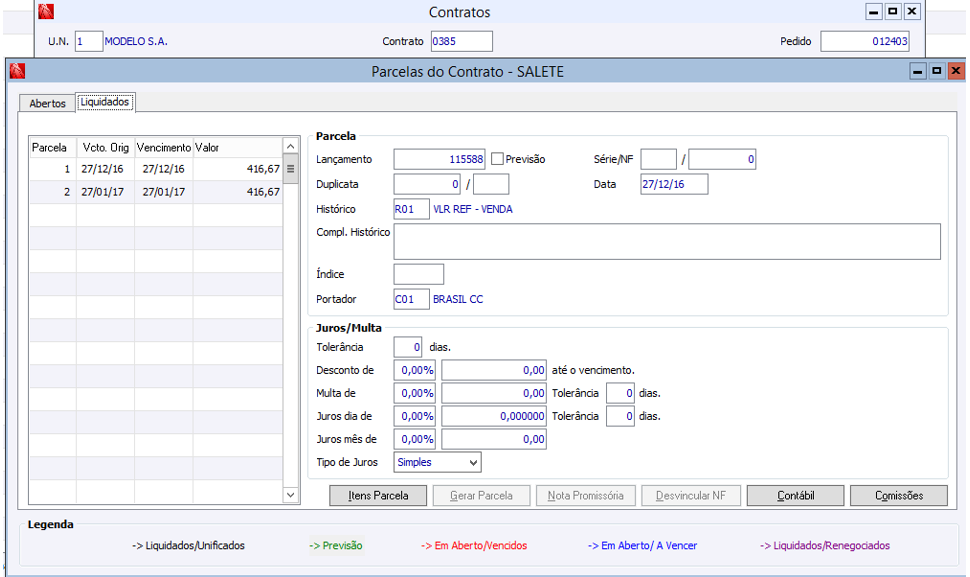Click the parcel list scroll down arrow

[290, 495]
